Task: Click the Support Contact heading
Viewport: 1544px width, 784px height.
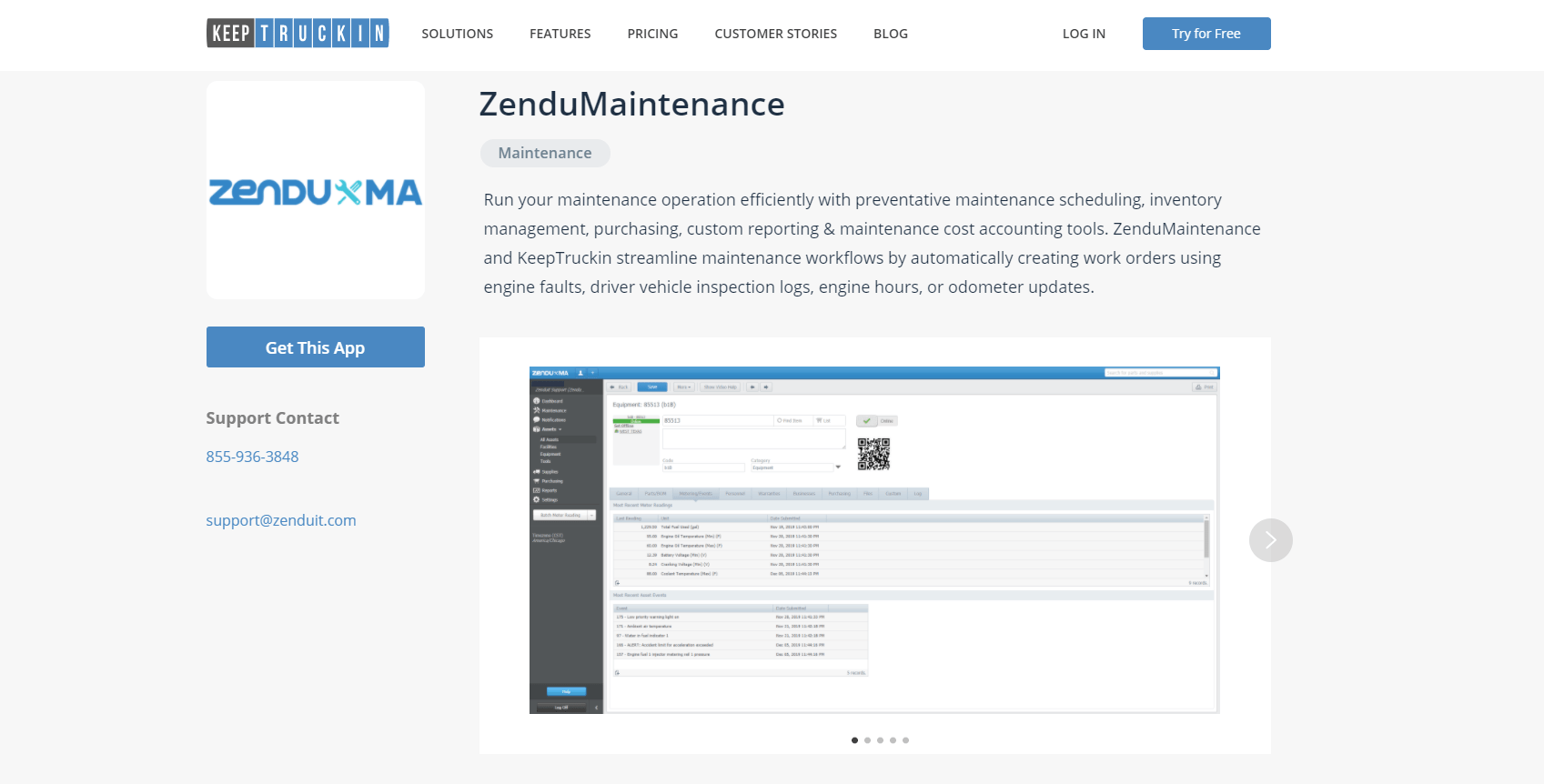Action: 272,418
